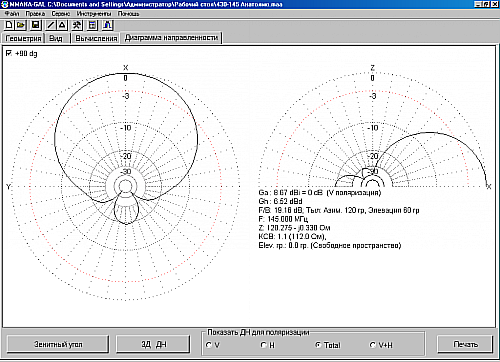Click the КСВ 1.1 text line
Image resolution: width=500 pixels, height=362 pixels.
[292, 237]
